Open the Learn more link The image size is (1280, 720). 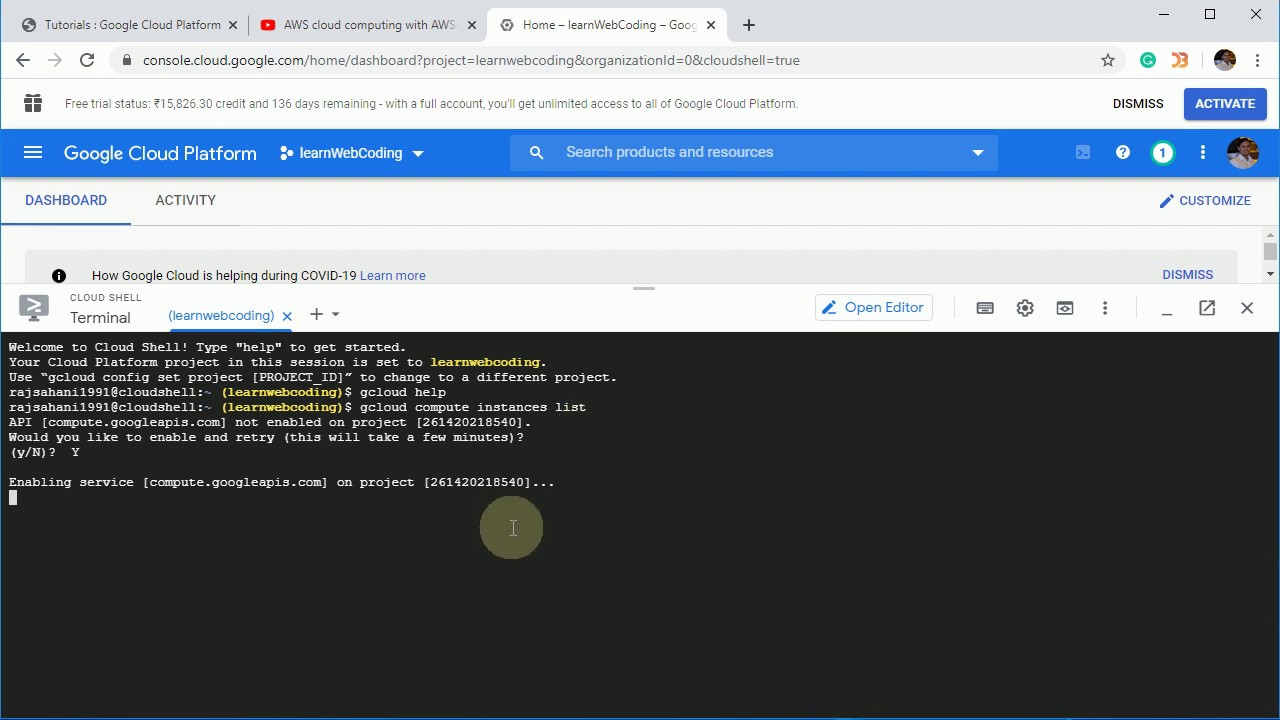393,276
